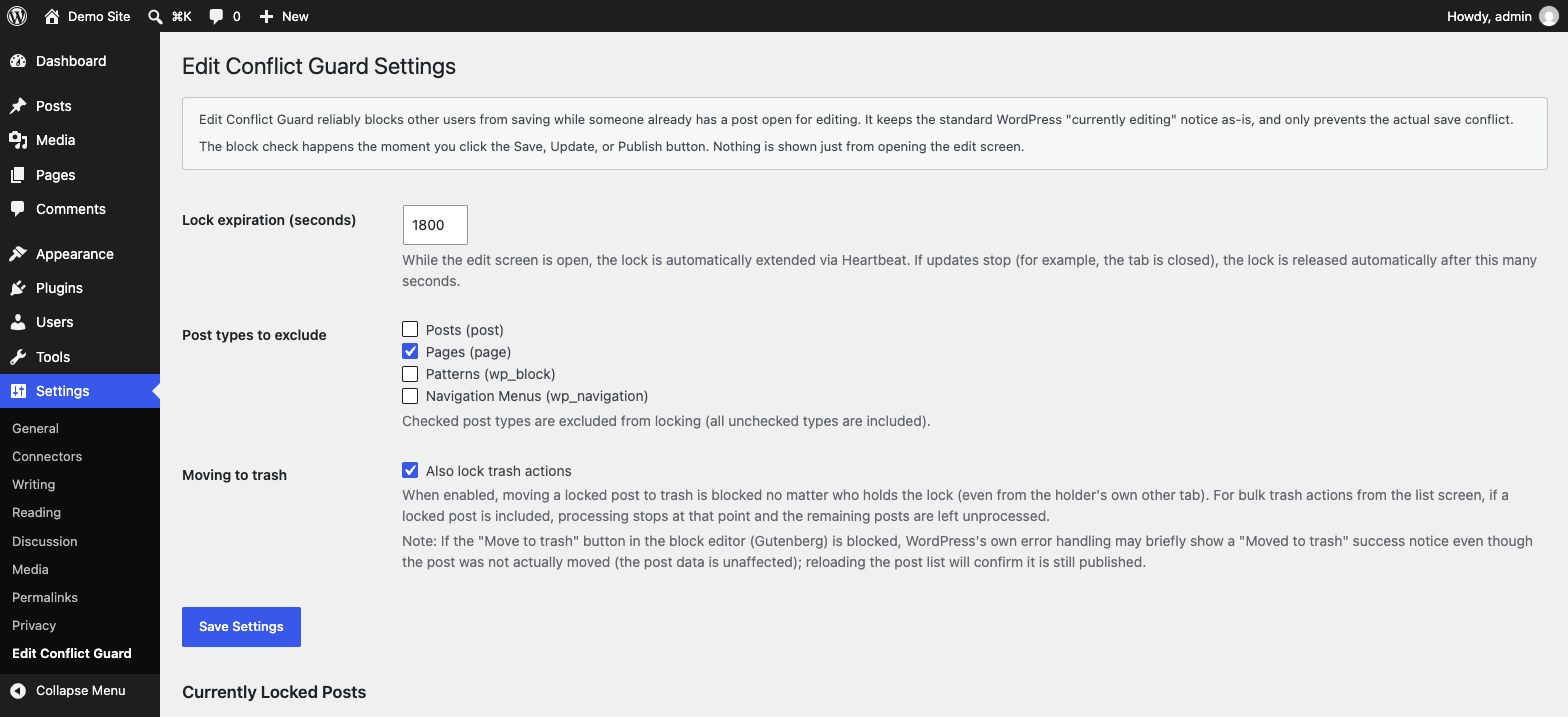
Task: Click the Plugins plug icon
Action: click(x=18, y=288)
